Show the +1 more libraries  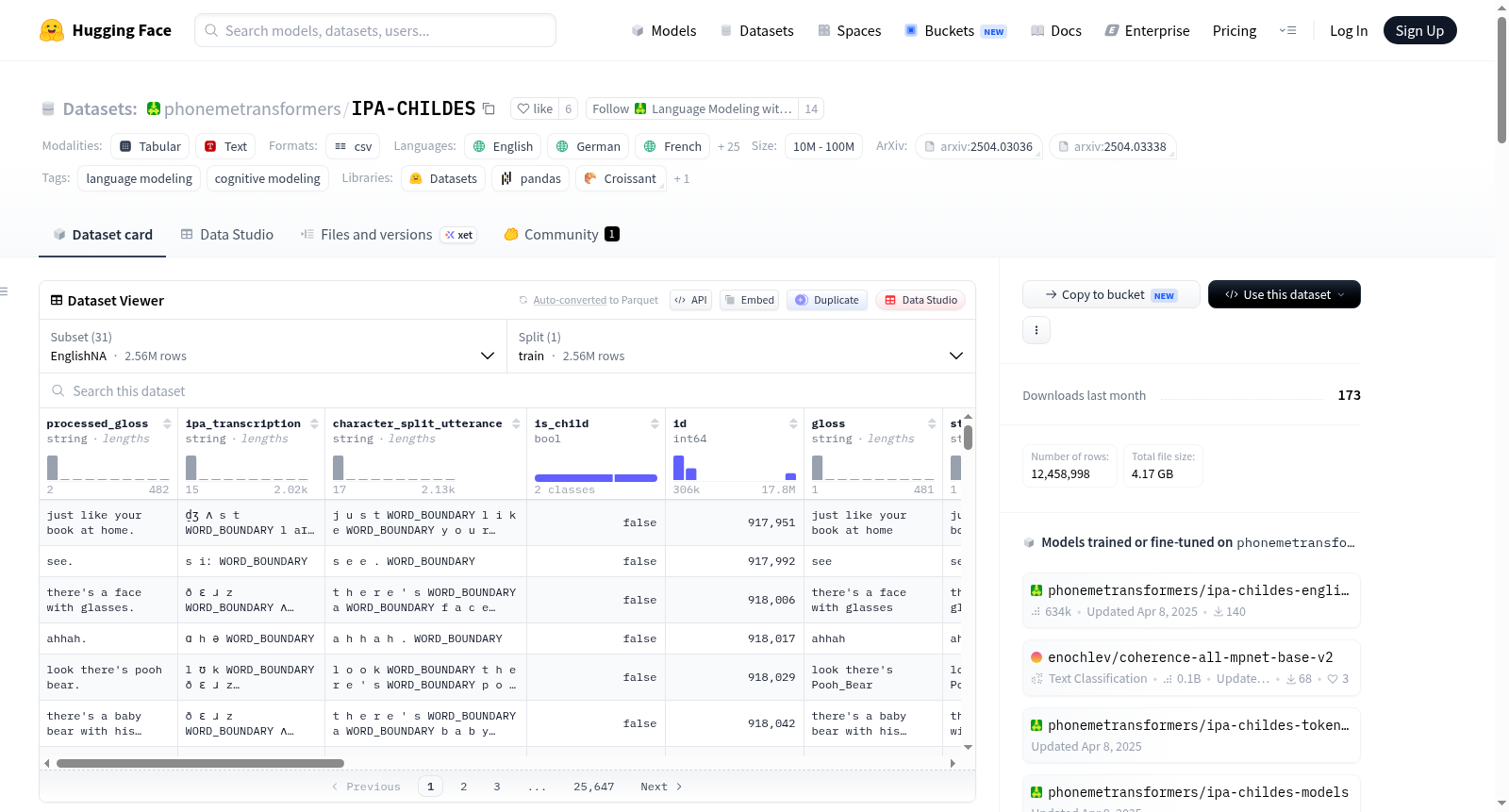point(681,178)
